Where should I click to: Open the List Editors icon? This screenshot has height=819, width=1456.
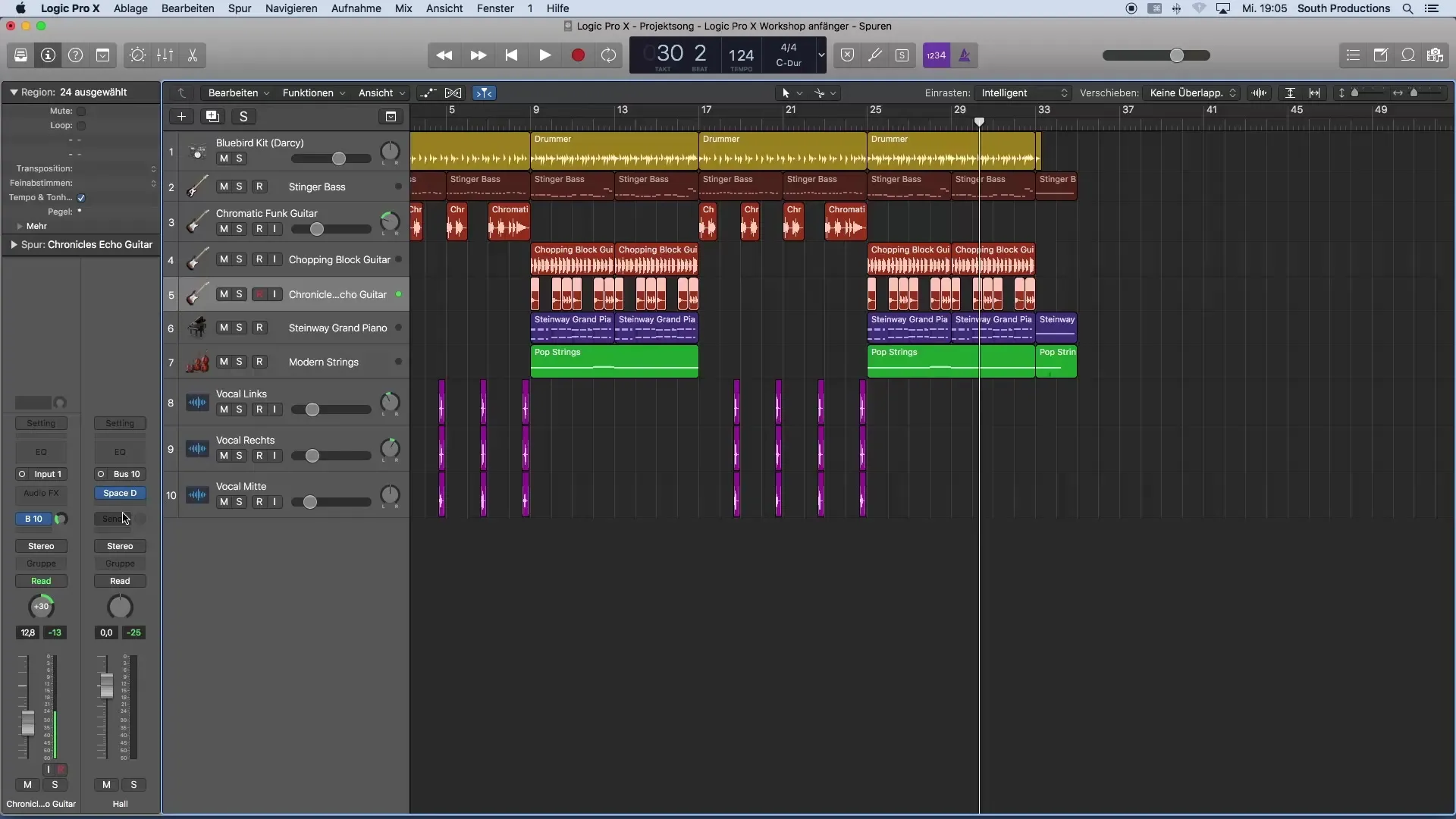(x=1353, y=55)
